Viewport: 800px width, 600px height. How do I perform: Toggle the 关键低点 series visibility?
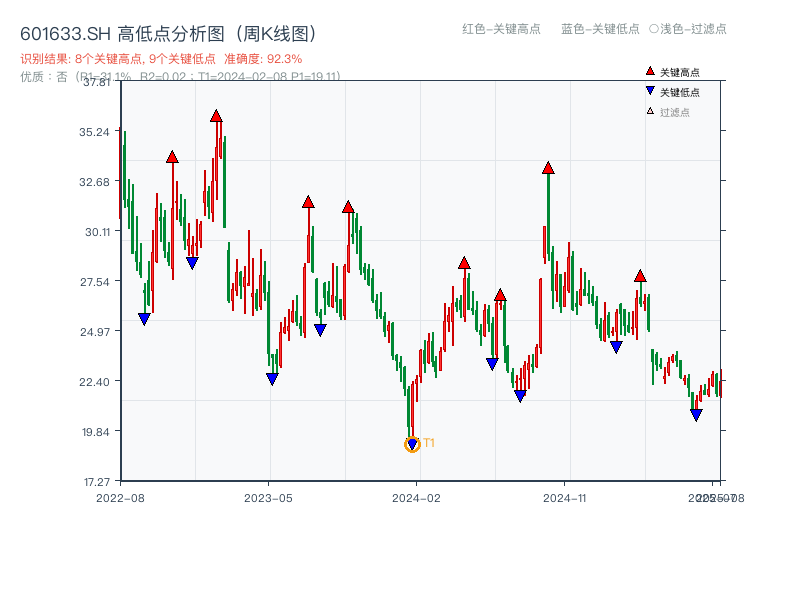point(670,90)
